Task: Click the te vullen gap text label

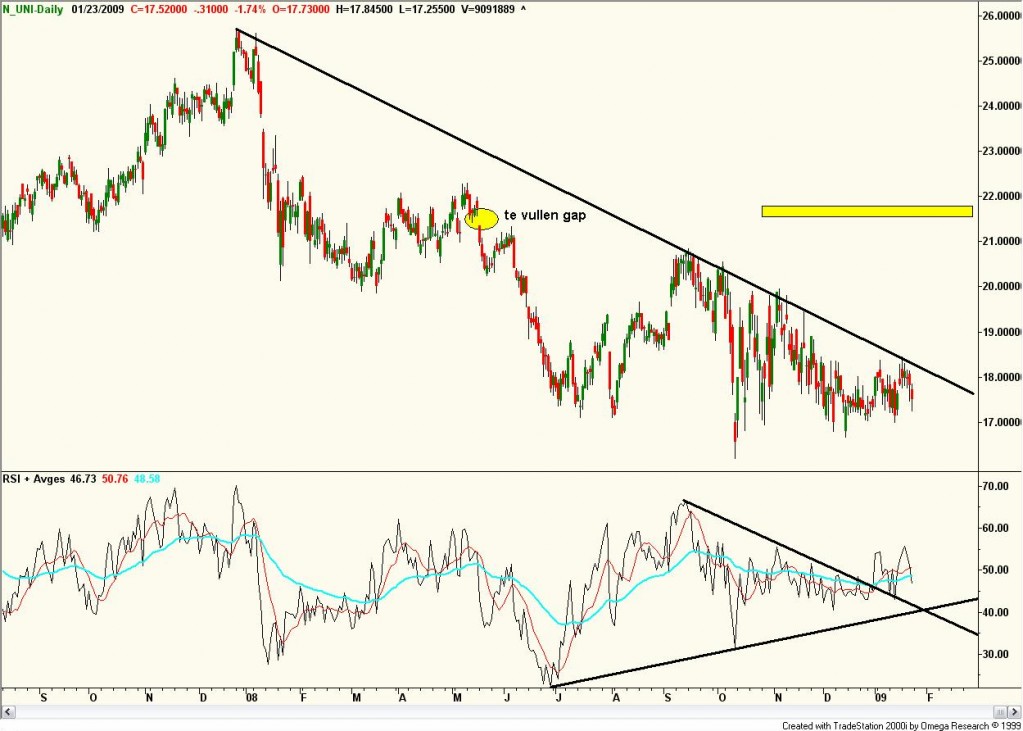Action: 544,215
